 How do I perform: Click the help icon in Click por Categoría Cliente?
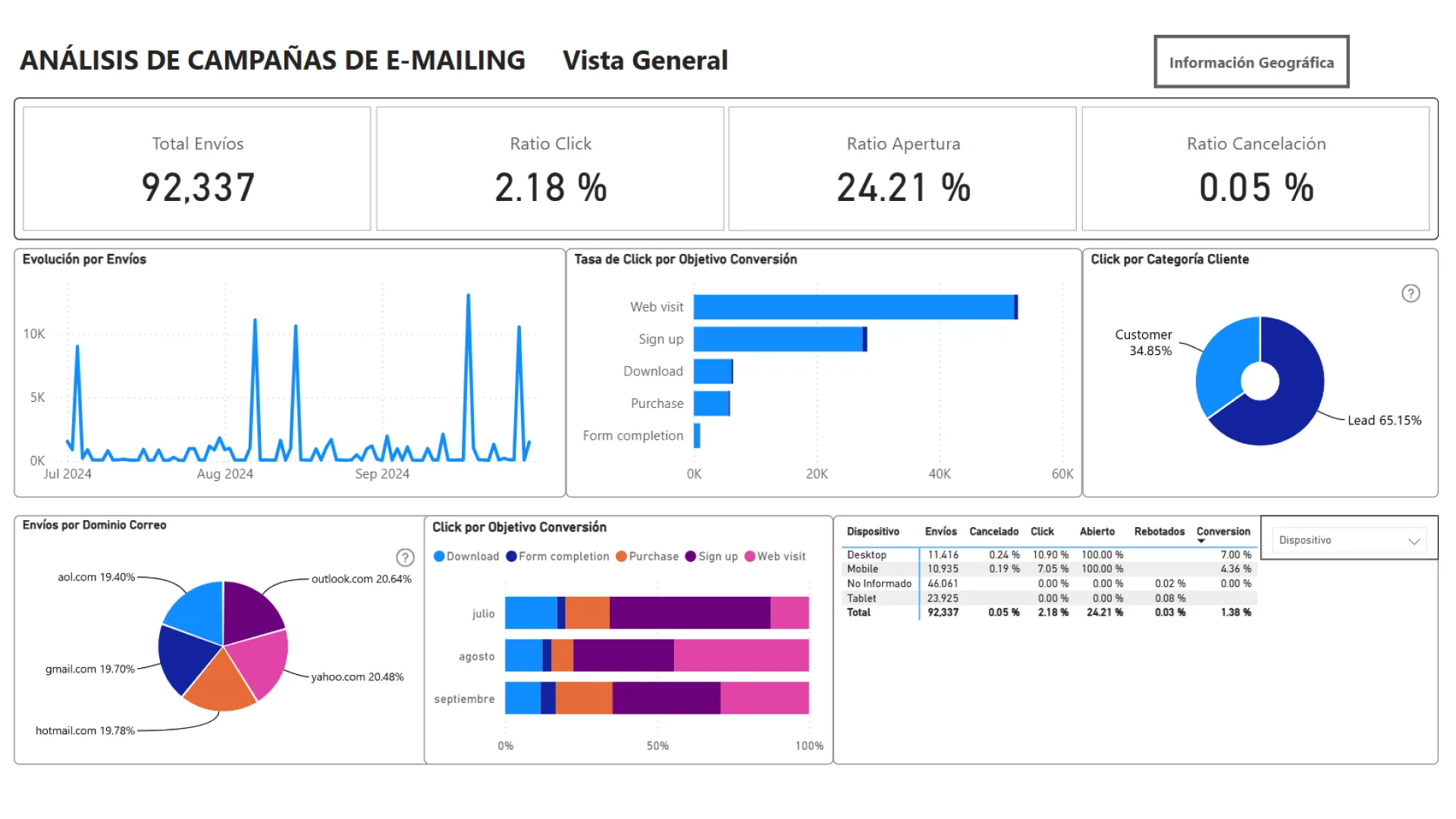(x=1410, y=293)
